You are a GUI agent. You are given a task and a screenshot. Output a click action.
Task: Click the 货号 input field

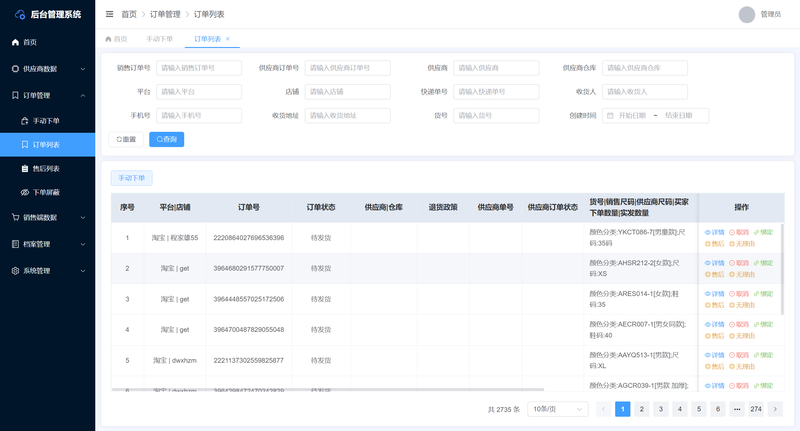click(496, 116)
